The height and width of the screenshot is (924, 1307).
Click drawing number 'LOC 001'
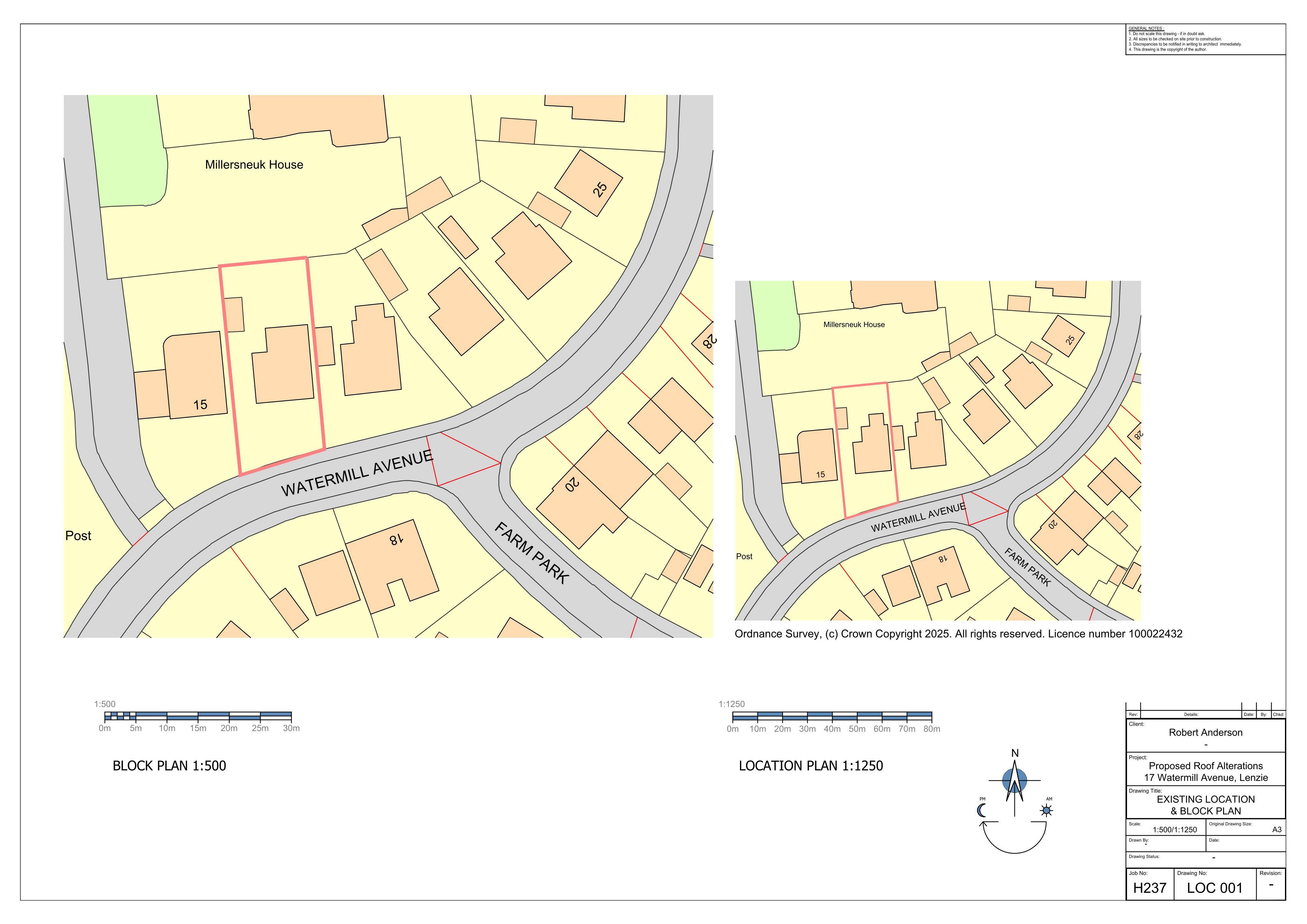1215,888
